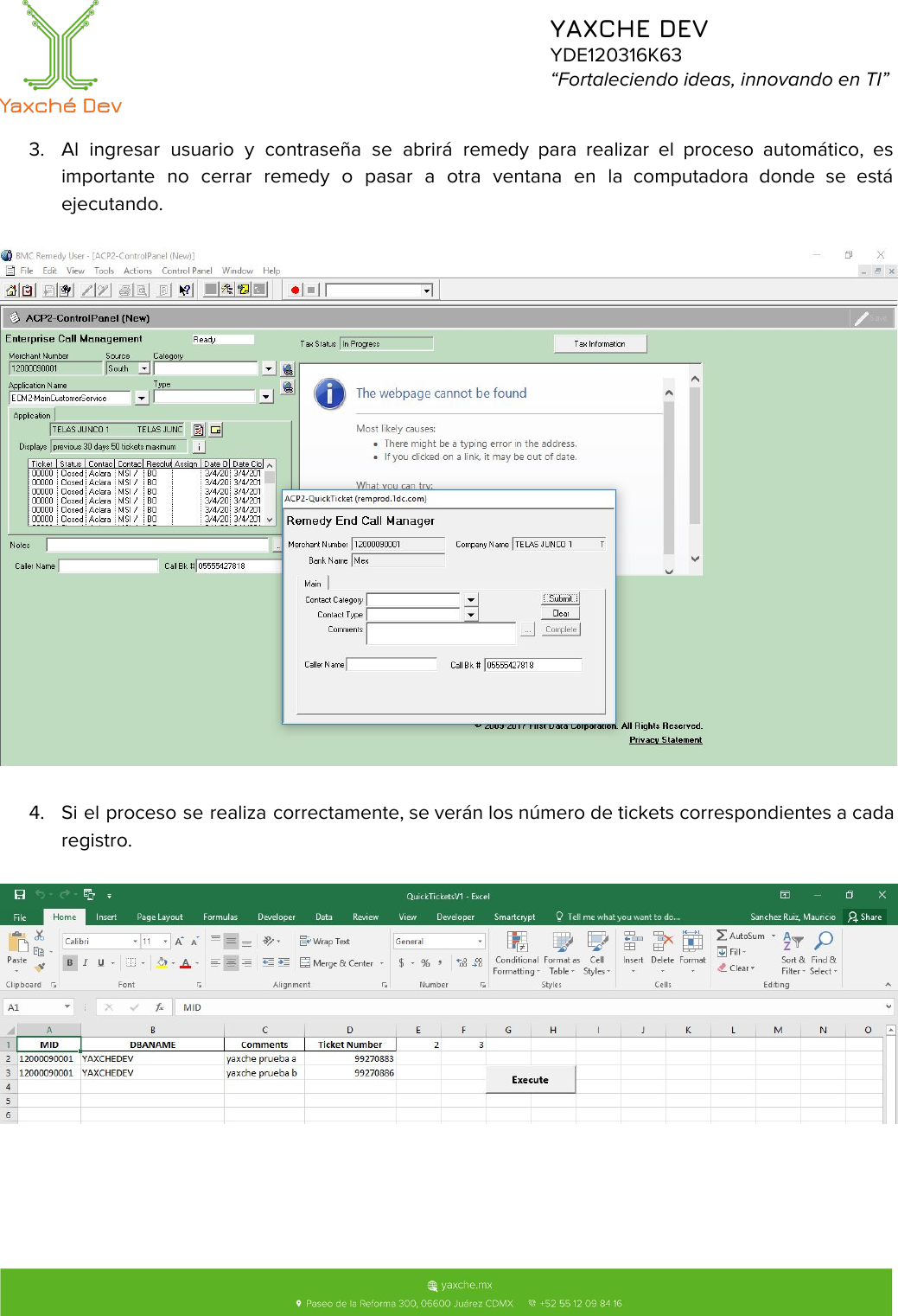
Task: Click the Excel sheet vertical scrollbar up arrow
Action: point(890,1030)
